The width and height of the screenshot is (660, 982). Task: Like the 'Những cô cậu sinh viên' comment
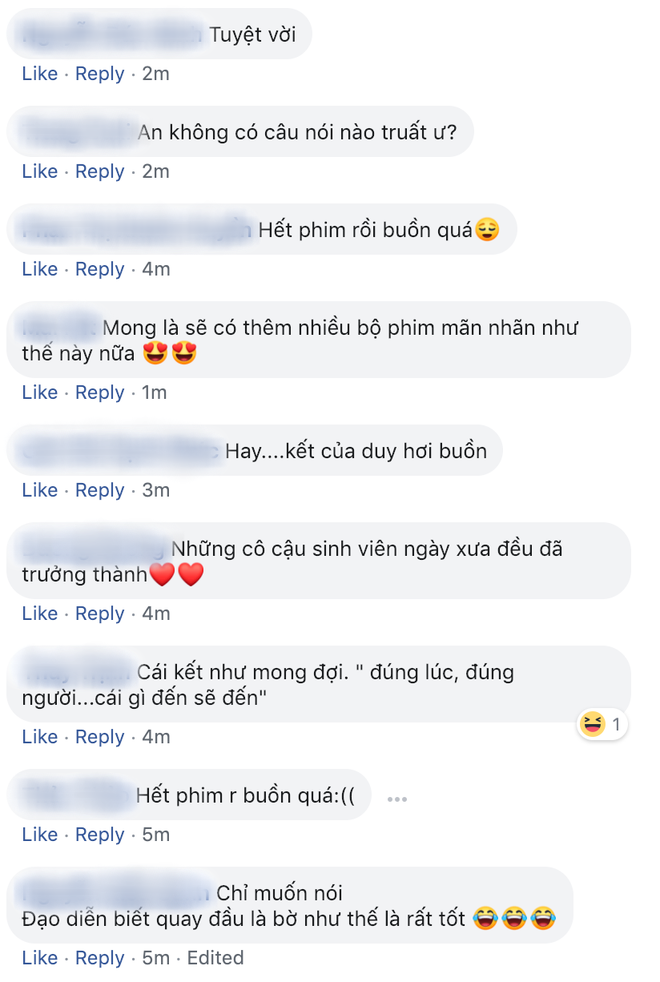tap(40, 614)
